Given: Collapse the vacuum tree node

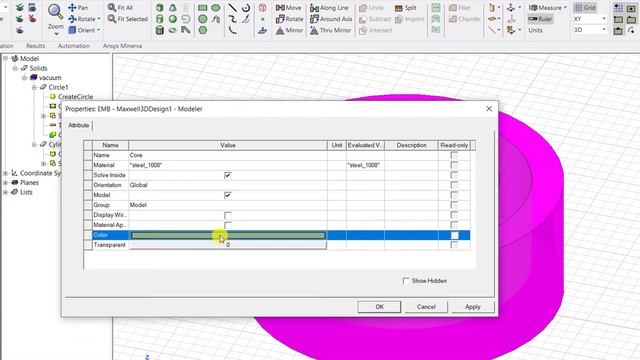Looking at the screenshot, I should coord(24,78).
